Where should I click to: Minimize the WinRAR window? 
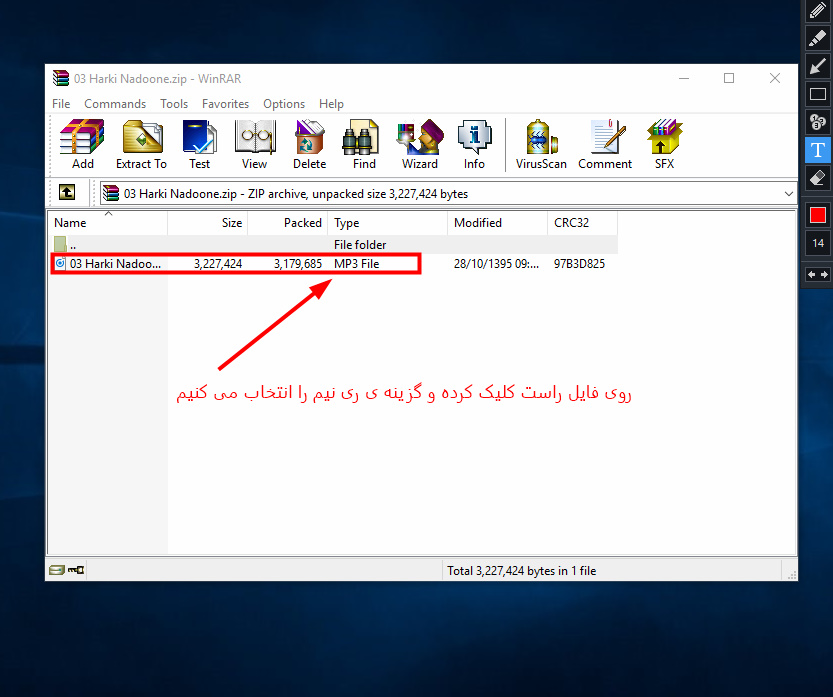(684, 79)
